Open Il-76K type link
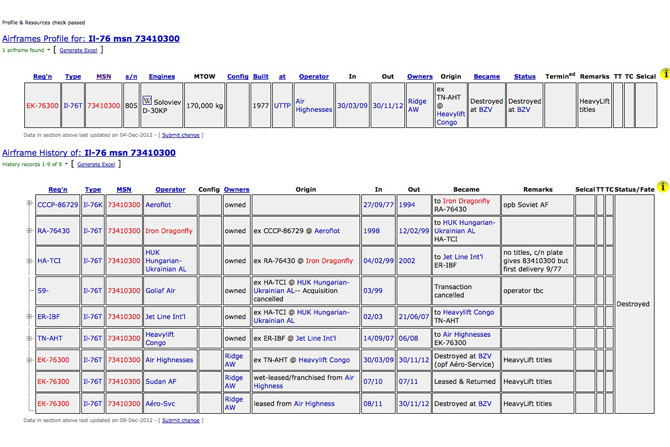Viewport: 670px width, 447px height. click(x=93, y=205)
